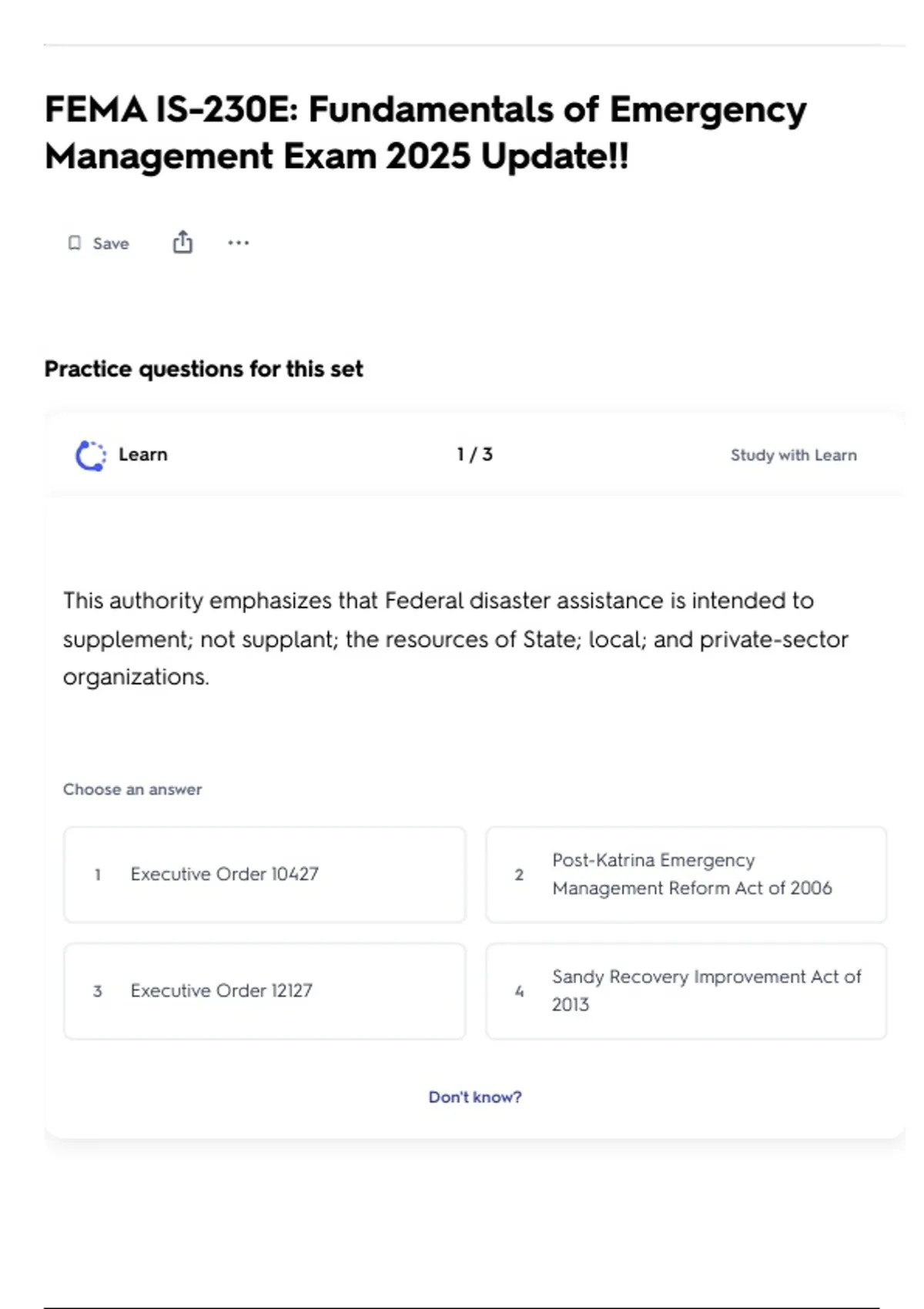Click the Learn label in card header
The width and height of the screenshot is (924, 1309).
(x=143, y=454)
